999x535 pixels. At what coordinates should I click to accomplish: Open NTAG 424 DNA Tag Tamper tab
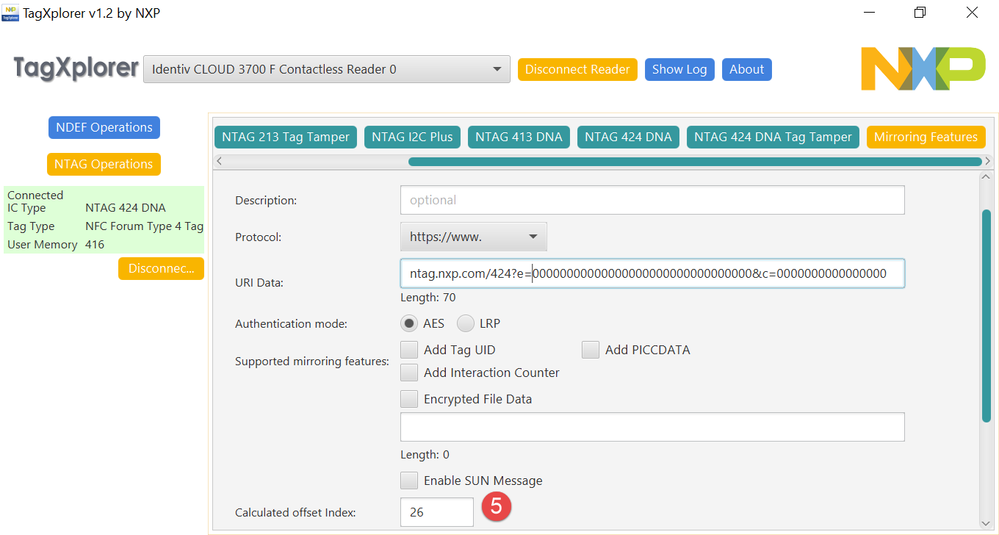pyautogui.click(x=773, y=137)
